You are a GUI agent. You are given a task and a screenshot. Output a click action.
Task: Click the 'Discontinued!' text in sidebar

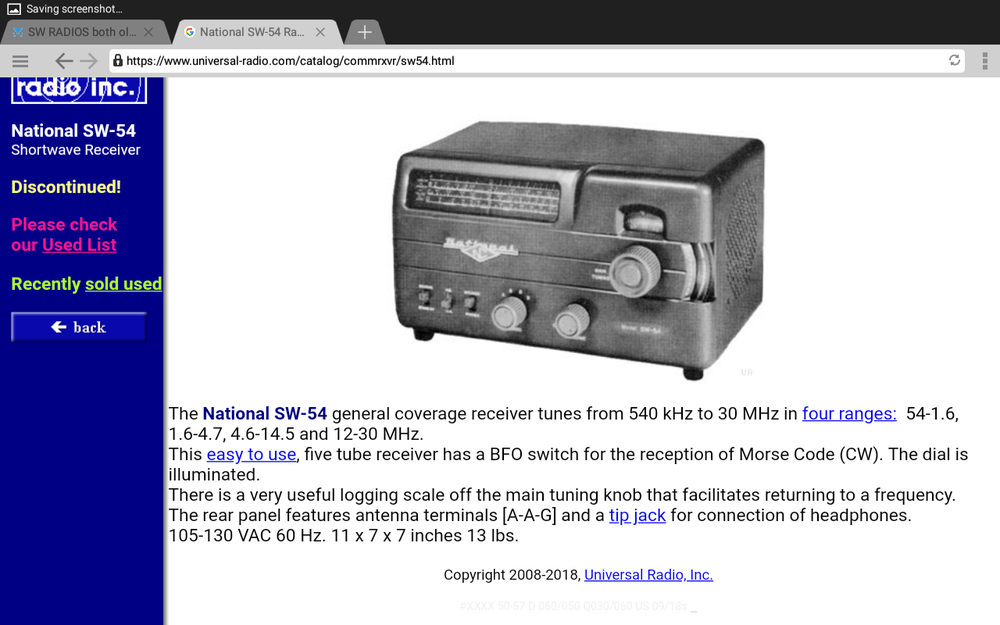[66, 187]
